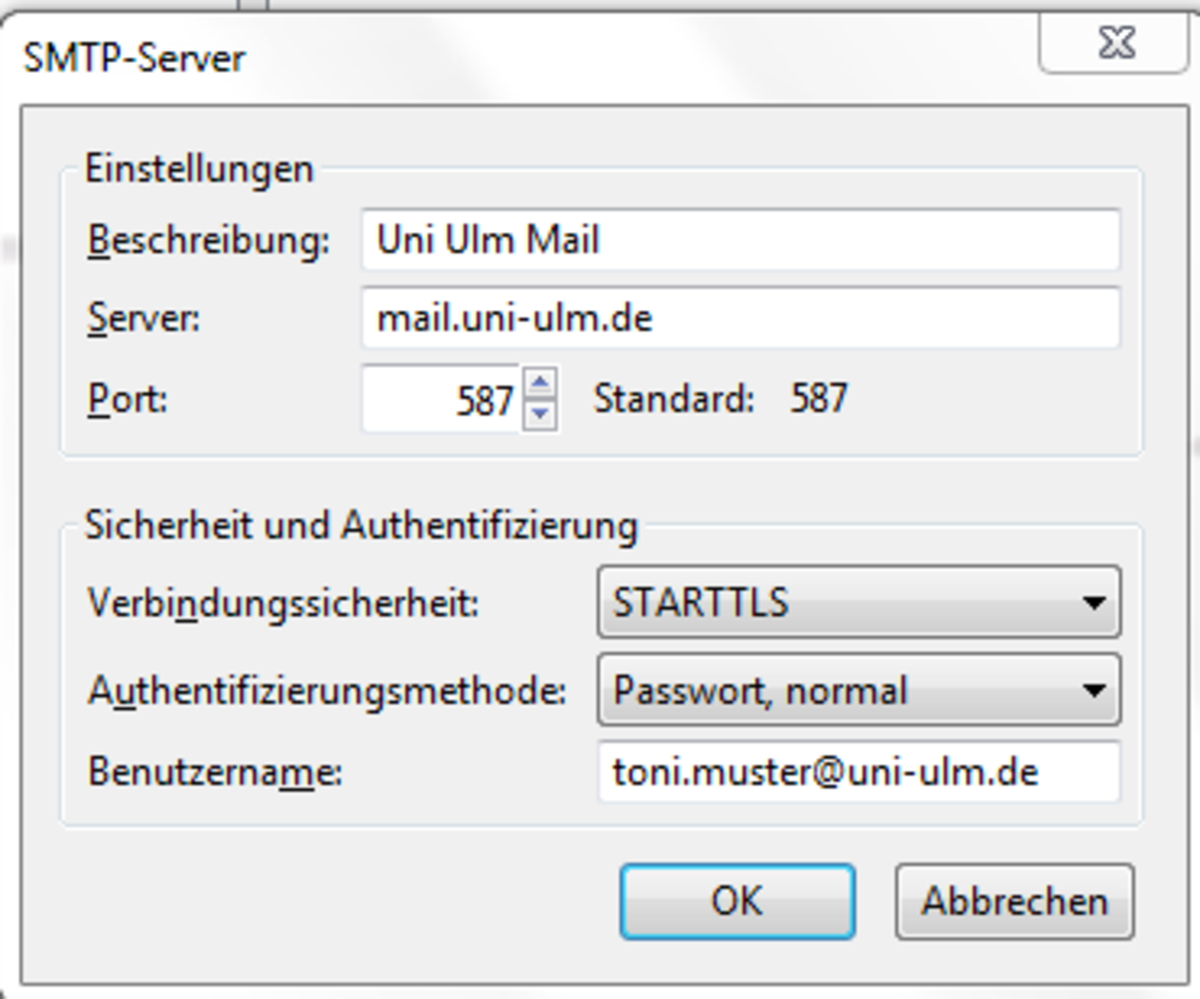Click the Port label
Screen dimensions: 1200x999
[x=128, y=400]
